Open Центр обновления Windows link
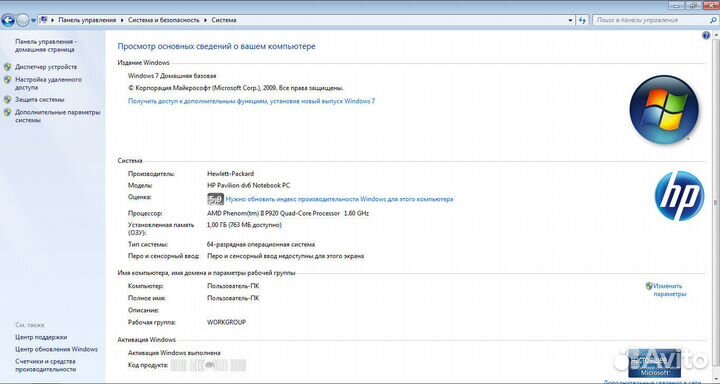 pos(56,349)
